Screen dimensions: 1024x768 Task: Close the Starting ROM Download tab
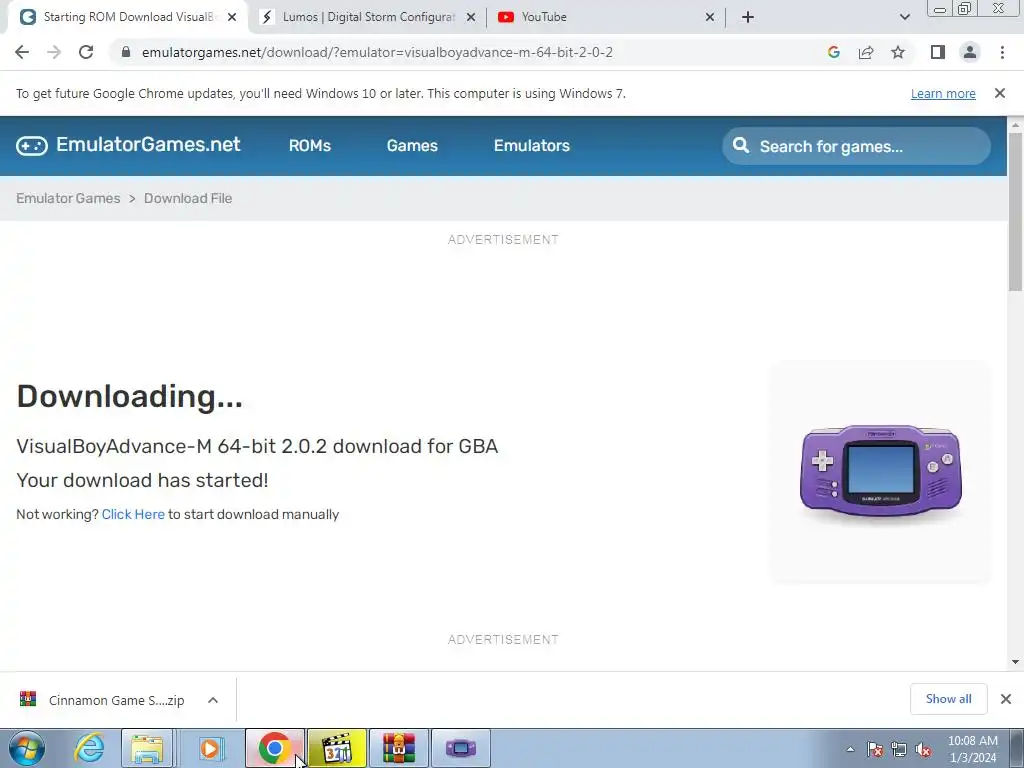tap(232, 17)
